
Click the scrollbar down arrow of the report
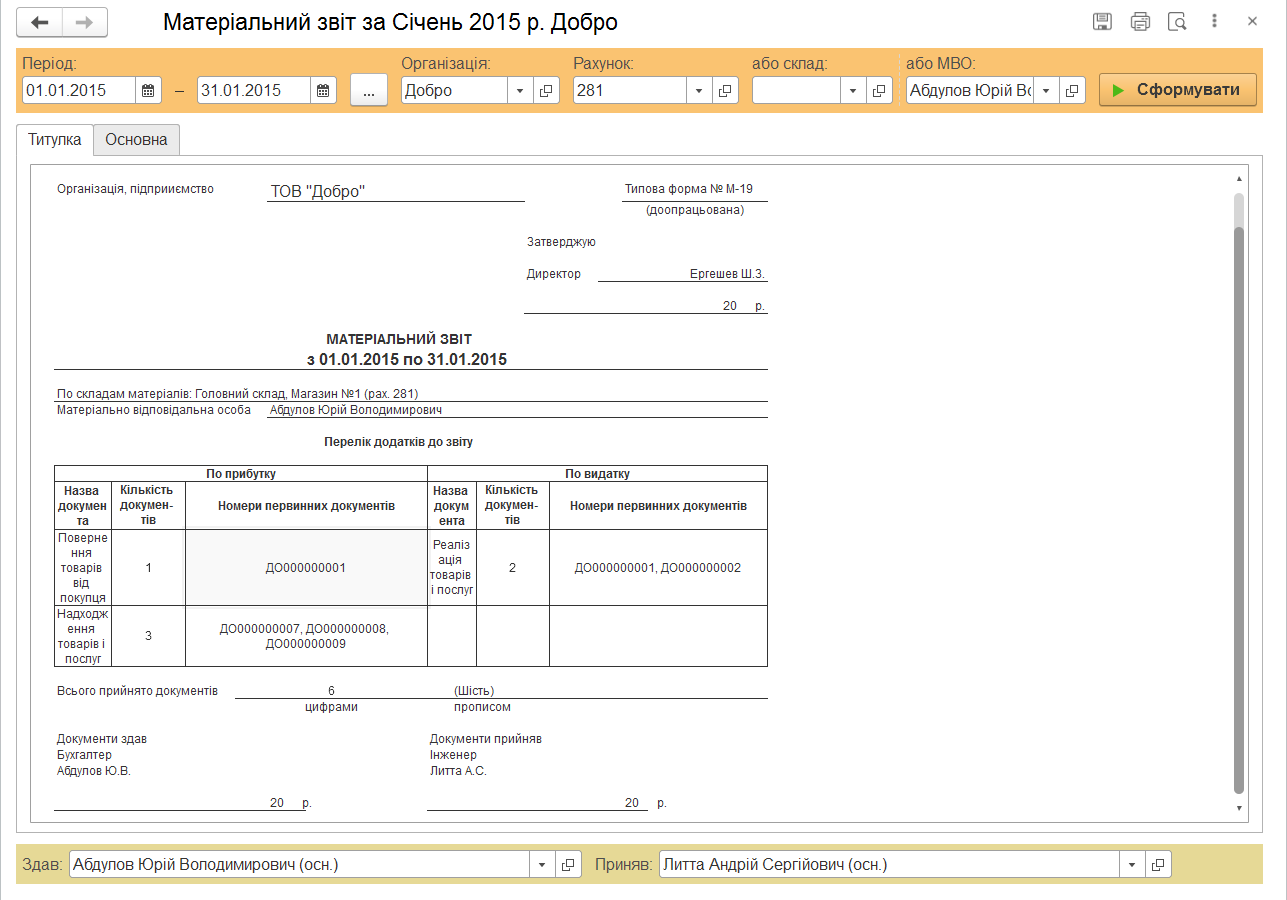pyautogui.click(x=1239, y=808)
